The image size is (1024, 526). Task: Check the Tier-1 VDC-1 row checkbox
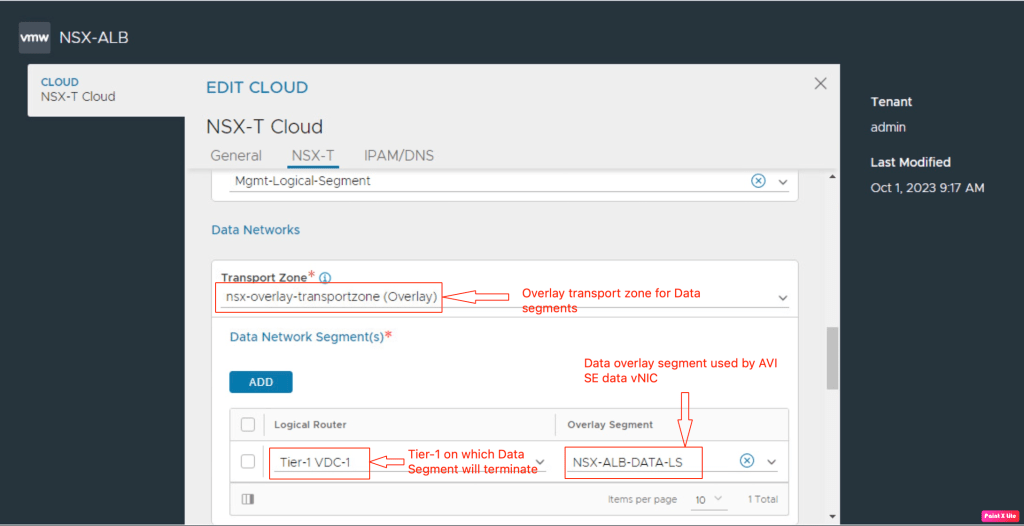pos(248,461)
